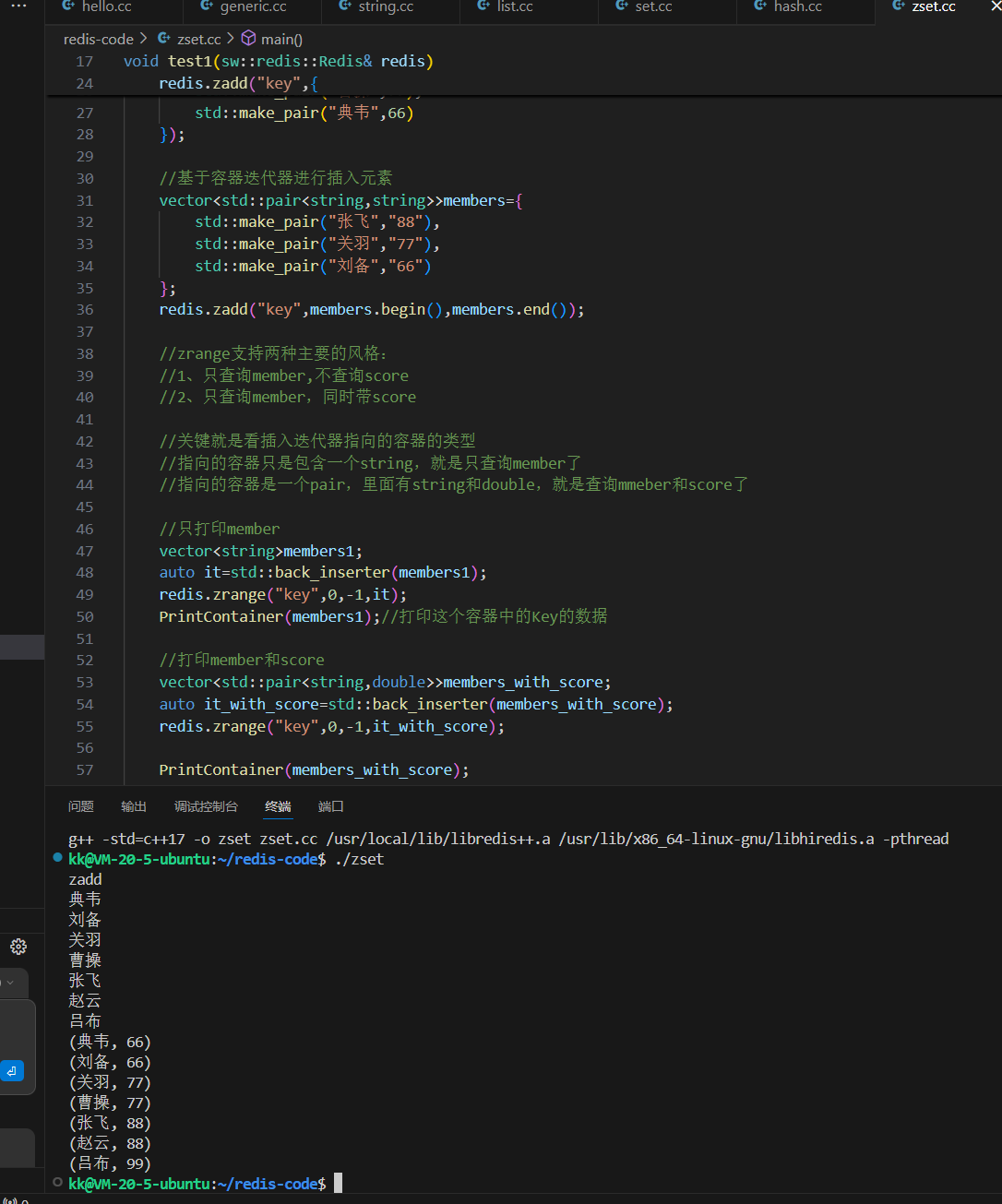This screenshot has height=1204, width=1002.
Task: Open the 端口 (Ports) panel tab
Action: (x=331, y=806)
